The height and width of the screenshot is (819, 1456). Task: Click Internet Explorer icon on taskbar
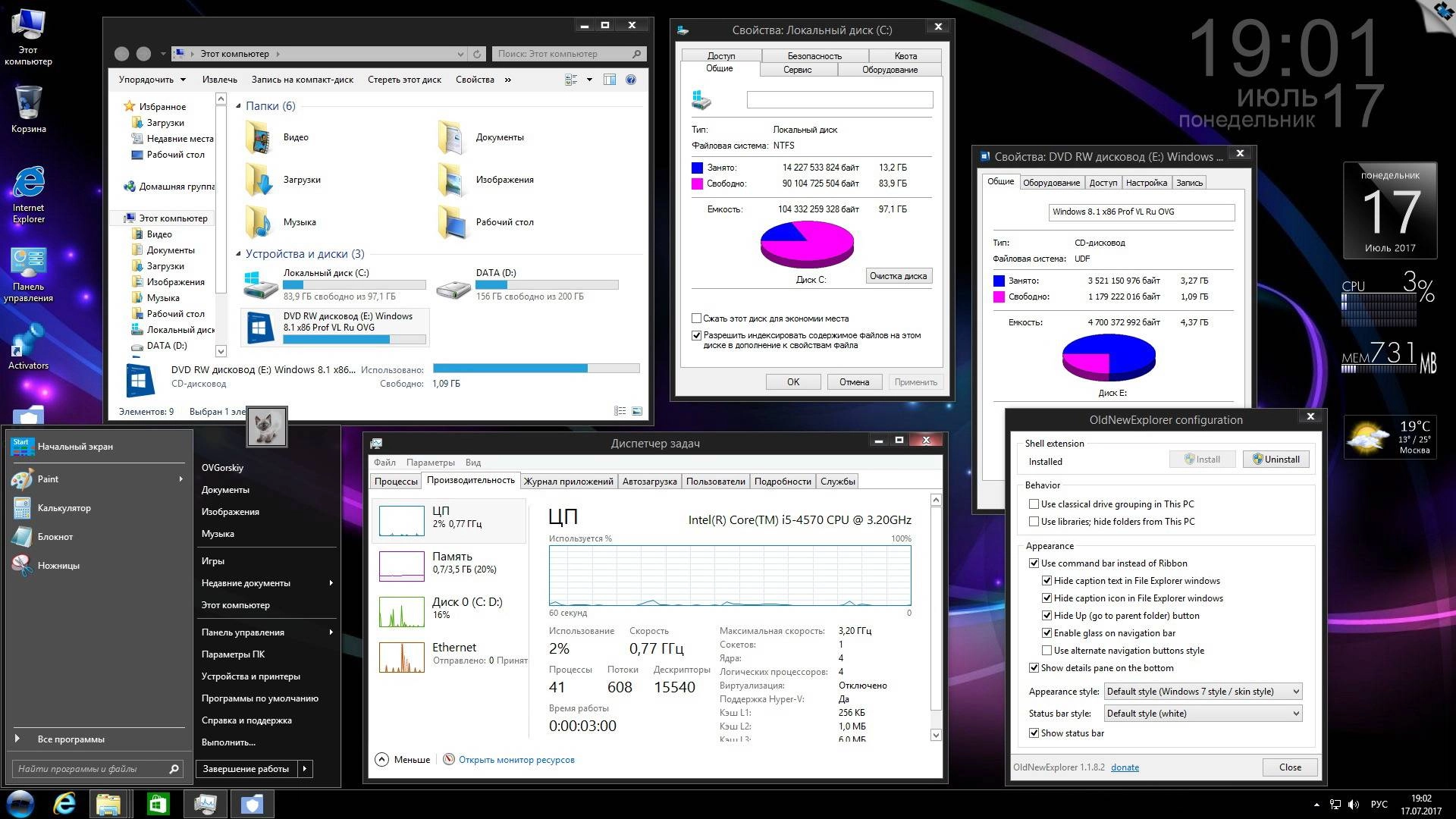(64, 804)
